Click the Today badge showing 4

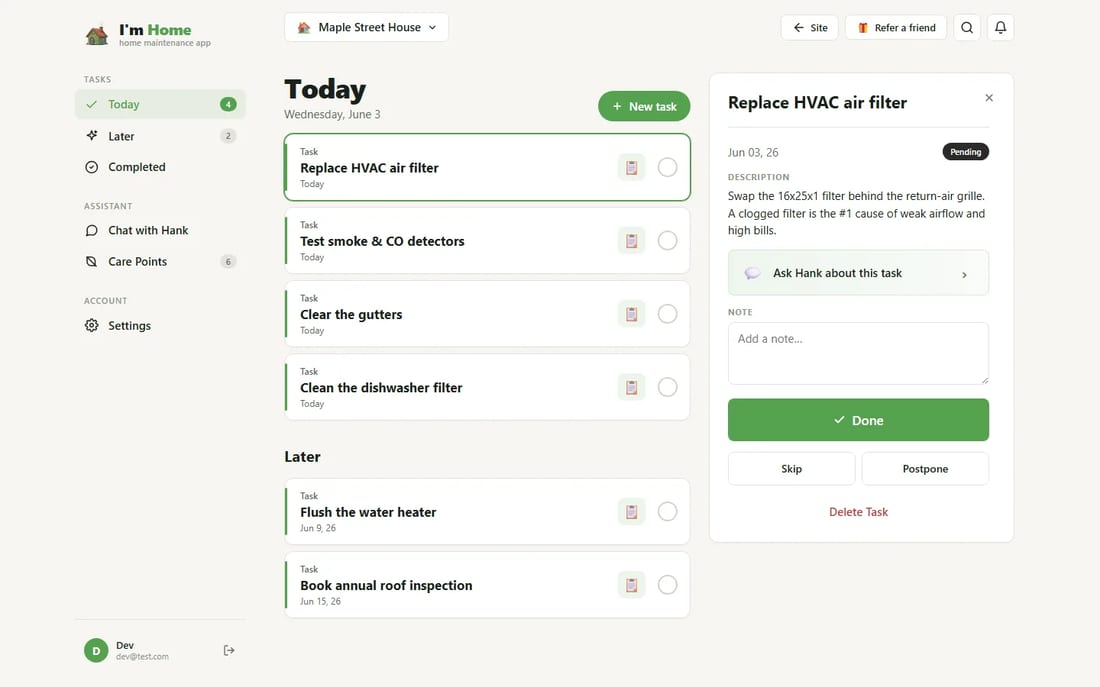tap(227, 104)
